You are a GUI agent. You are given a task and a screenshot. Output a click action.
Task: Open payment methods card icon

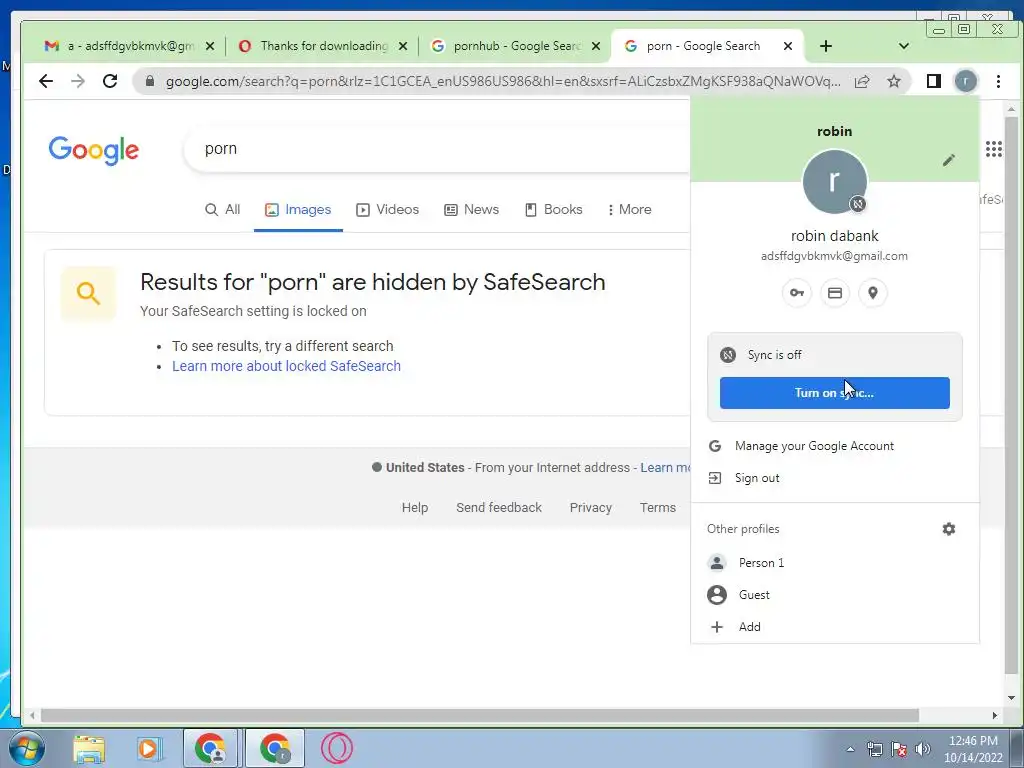click(835, 293)
